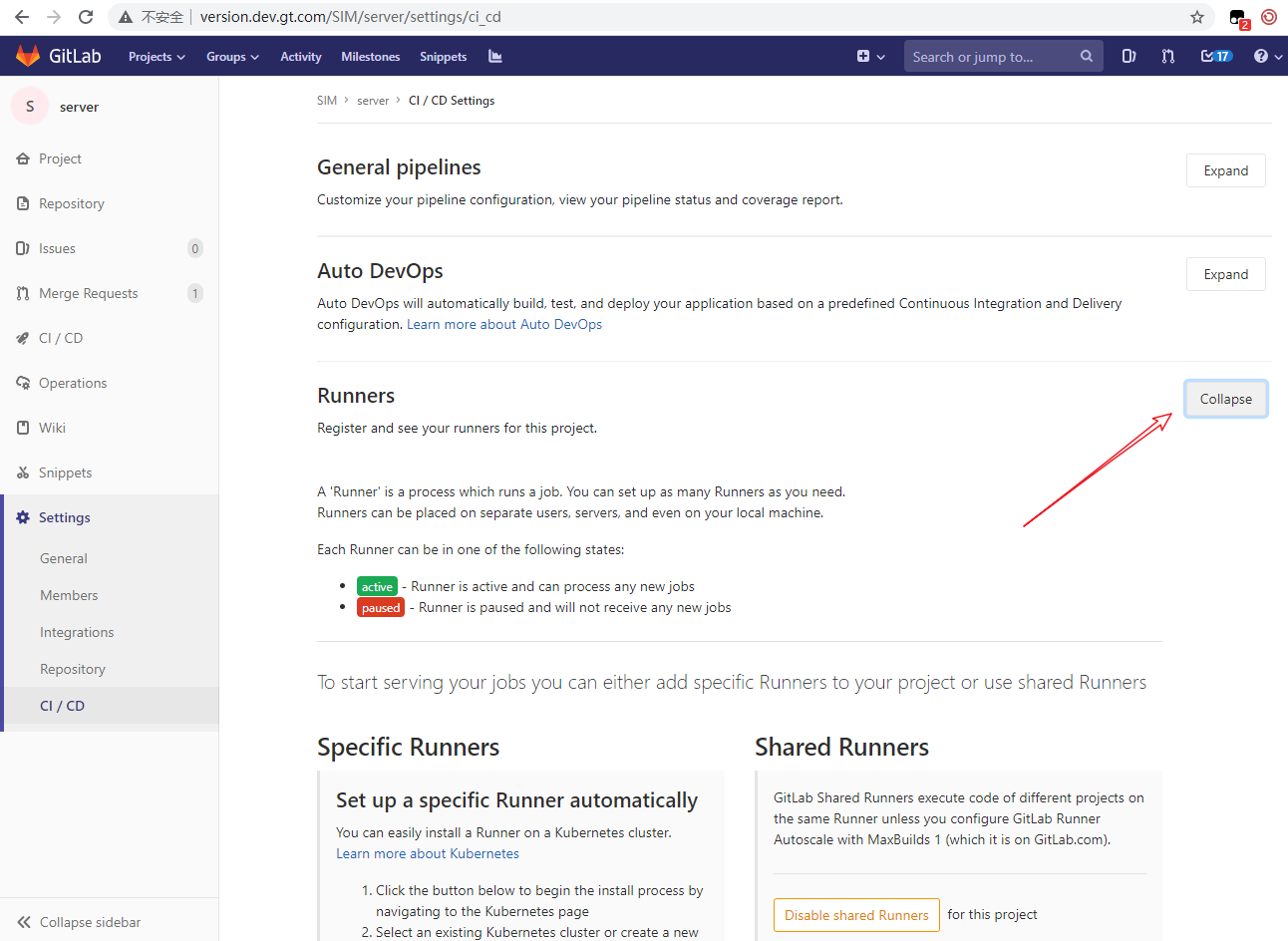
Task: Open the CI / CD rocket item in the sidebar
Action: [x=60, y=338]
